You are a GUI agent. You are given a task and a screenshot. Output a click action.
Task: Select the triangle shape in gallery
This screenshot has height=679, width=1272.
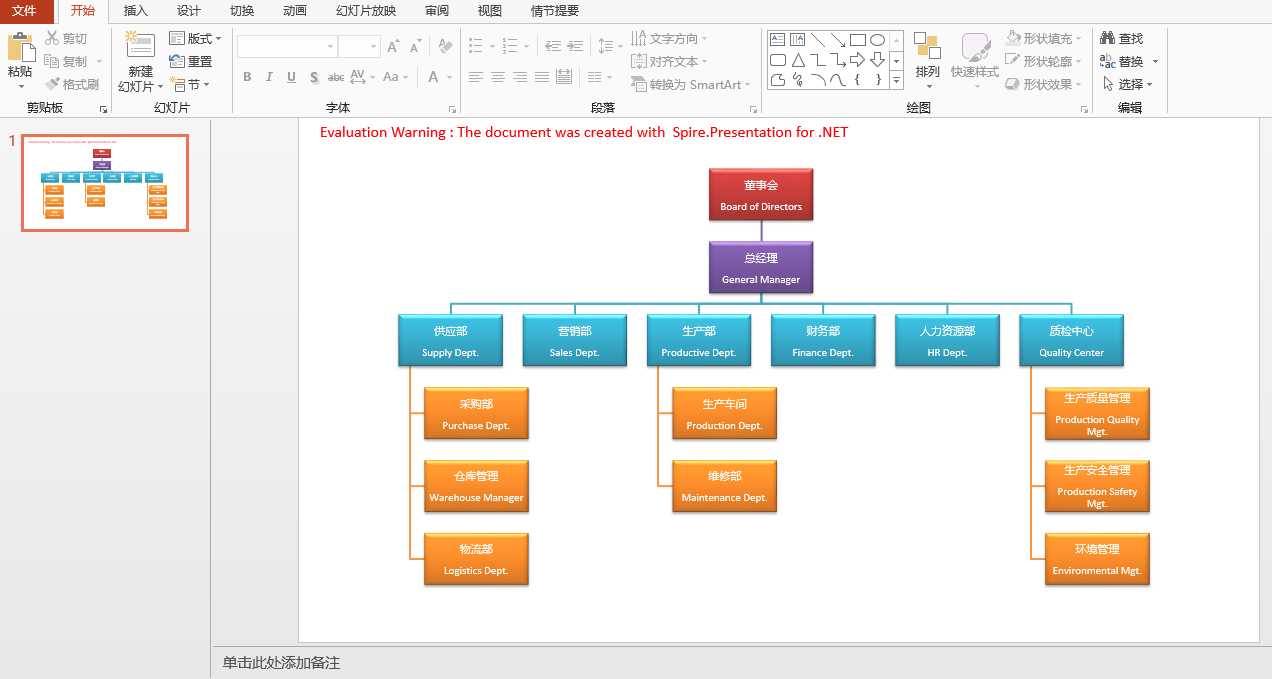click(797, 60)
